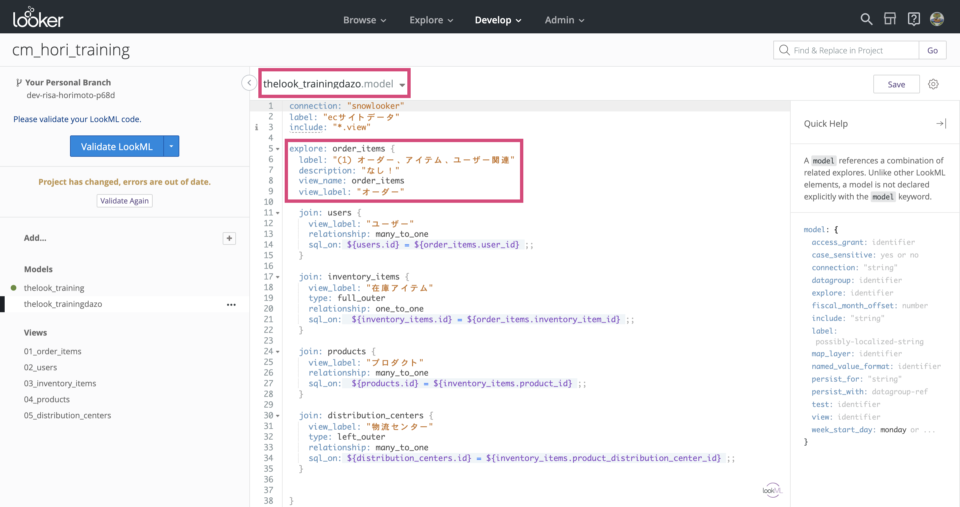Screen dimensions: 960x507
Task: Open 04_products view
Action: [x=47, y=399]
